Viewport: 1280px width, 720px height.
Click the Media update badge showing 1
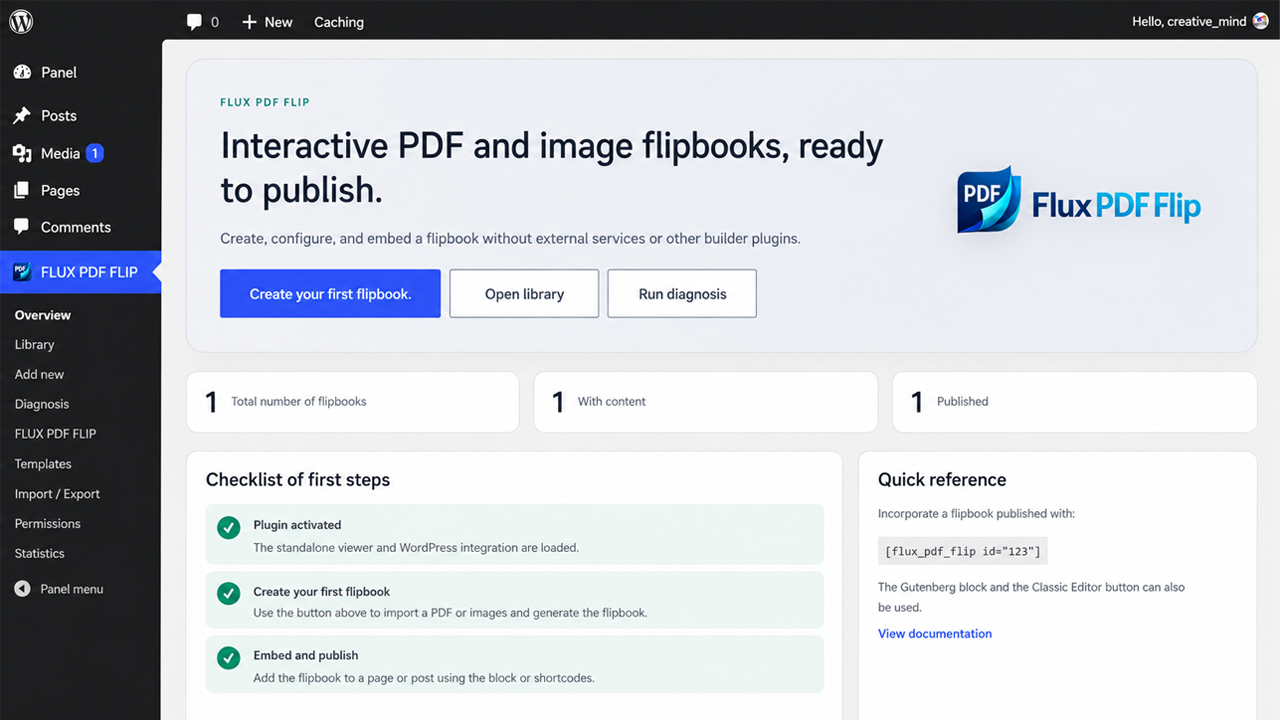pos(95,153)
